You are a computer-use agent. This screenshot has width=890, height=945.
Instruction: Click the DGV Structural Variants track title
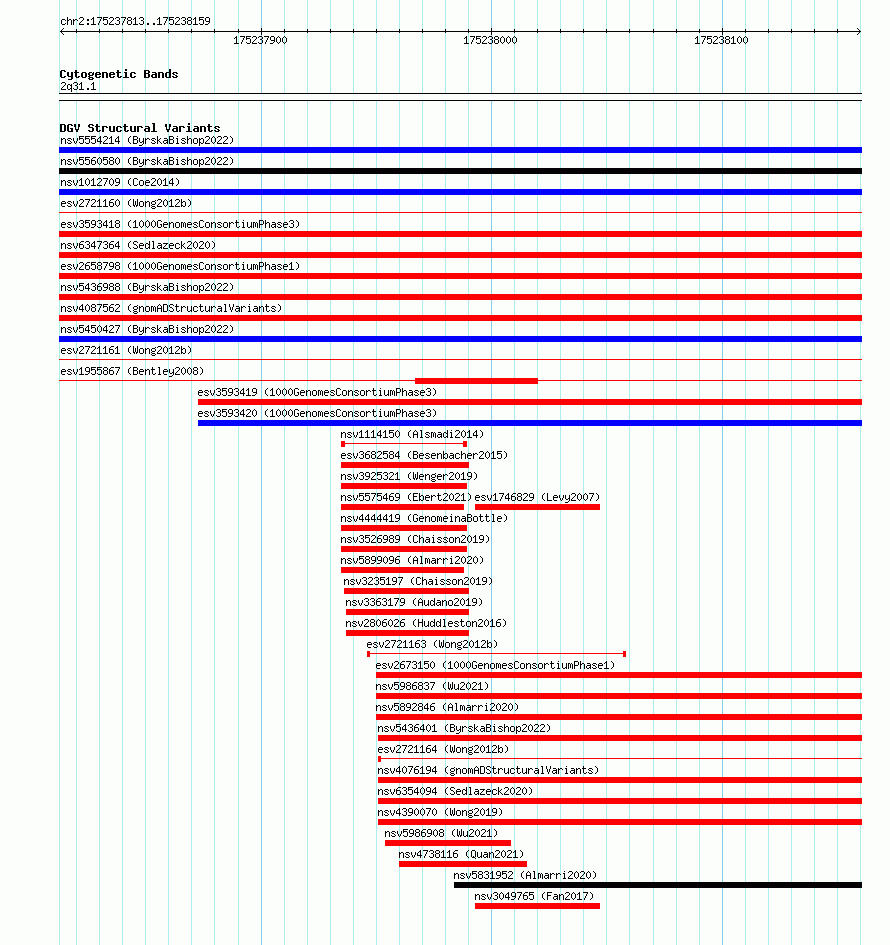140,128
